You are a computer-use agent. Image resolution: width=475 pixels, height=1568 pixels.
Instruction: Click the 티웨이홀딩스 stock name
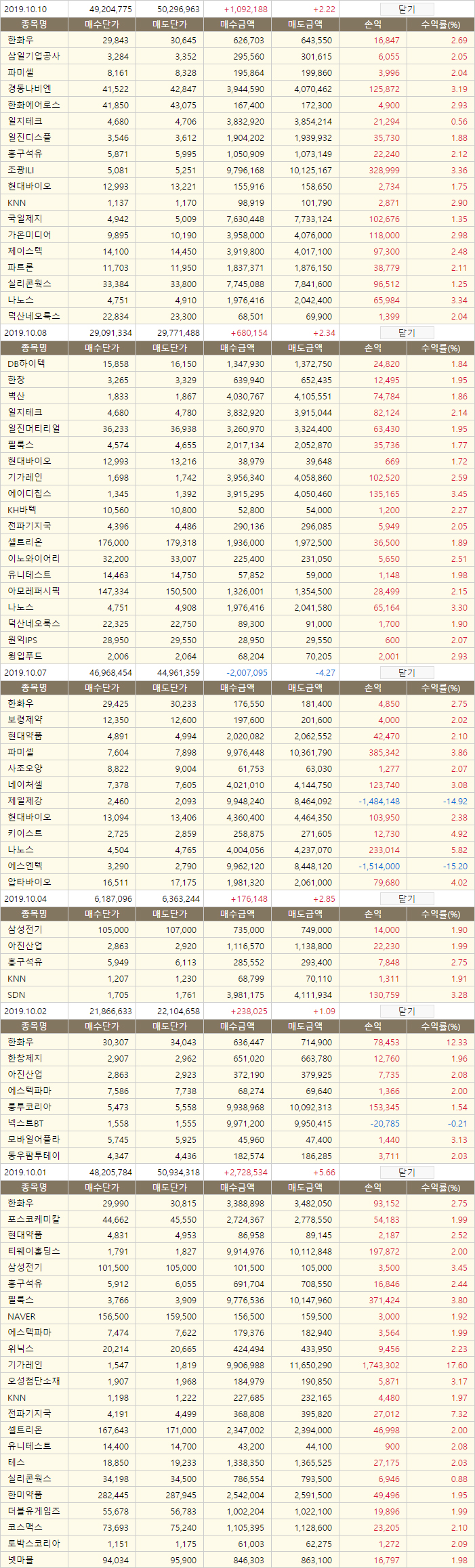point(34,1252)
